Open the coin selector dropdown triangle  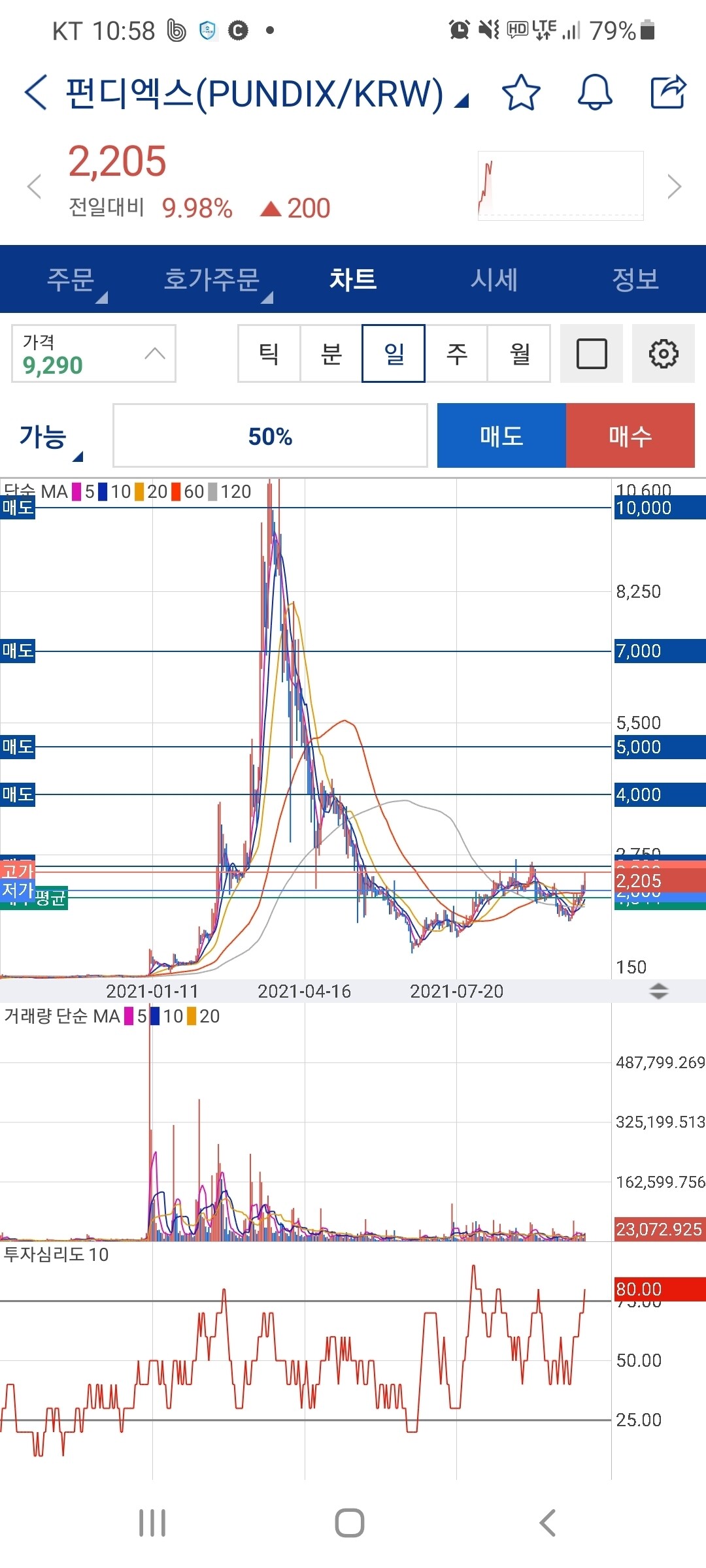click(462, 101)
